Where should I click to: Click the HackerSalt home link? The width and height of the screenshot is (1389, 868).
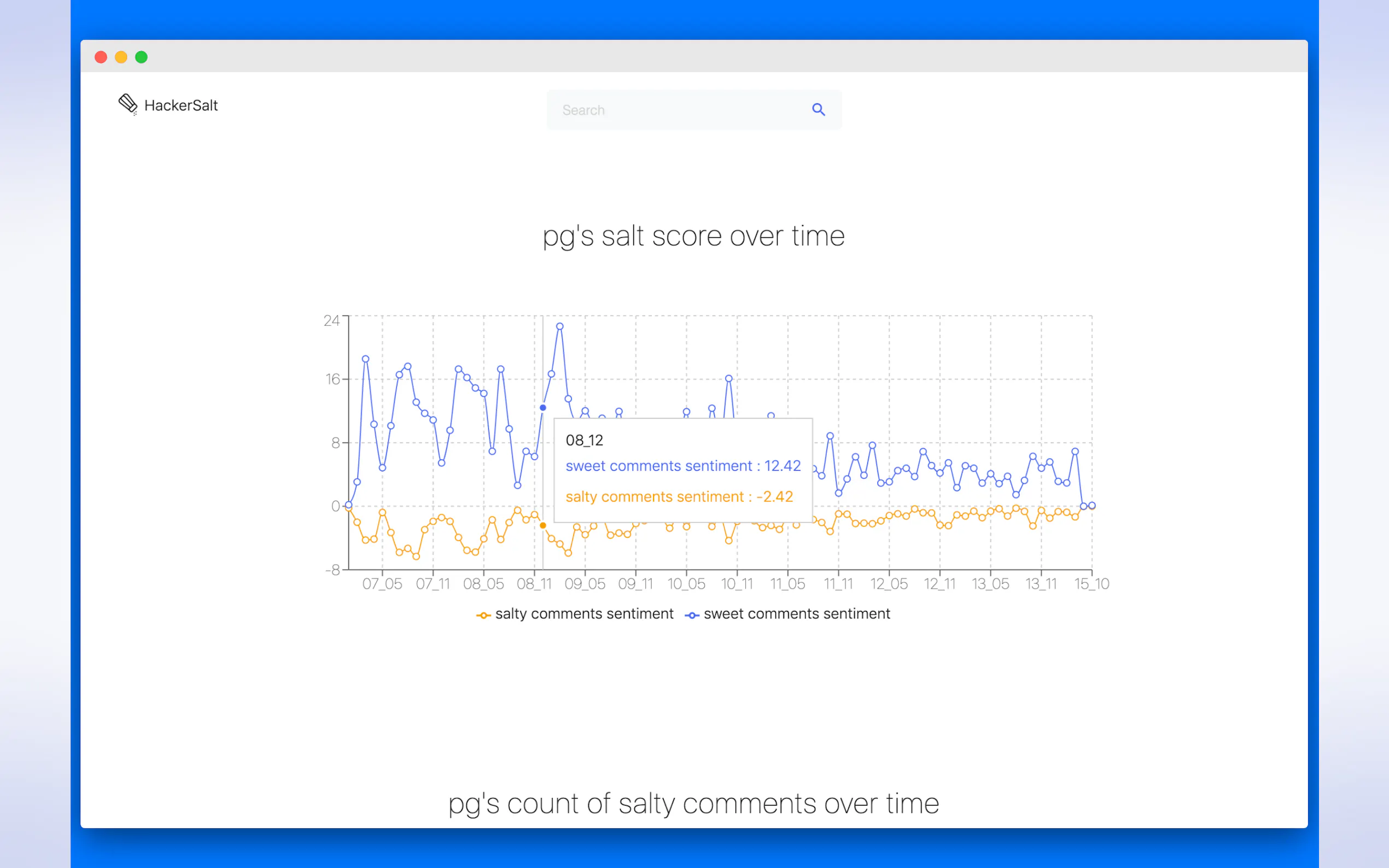coord(180,105)
